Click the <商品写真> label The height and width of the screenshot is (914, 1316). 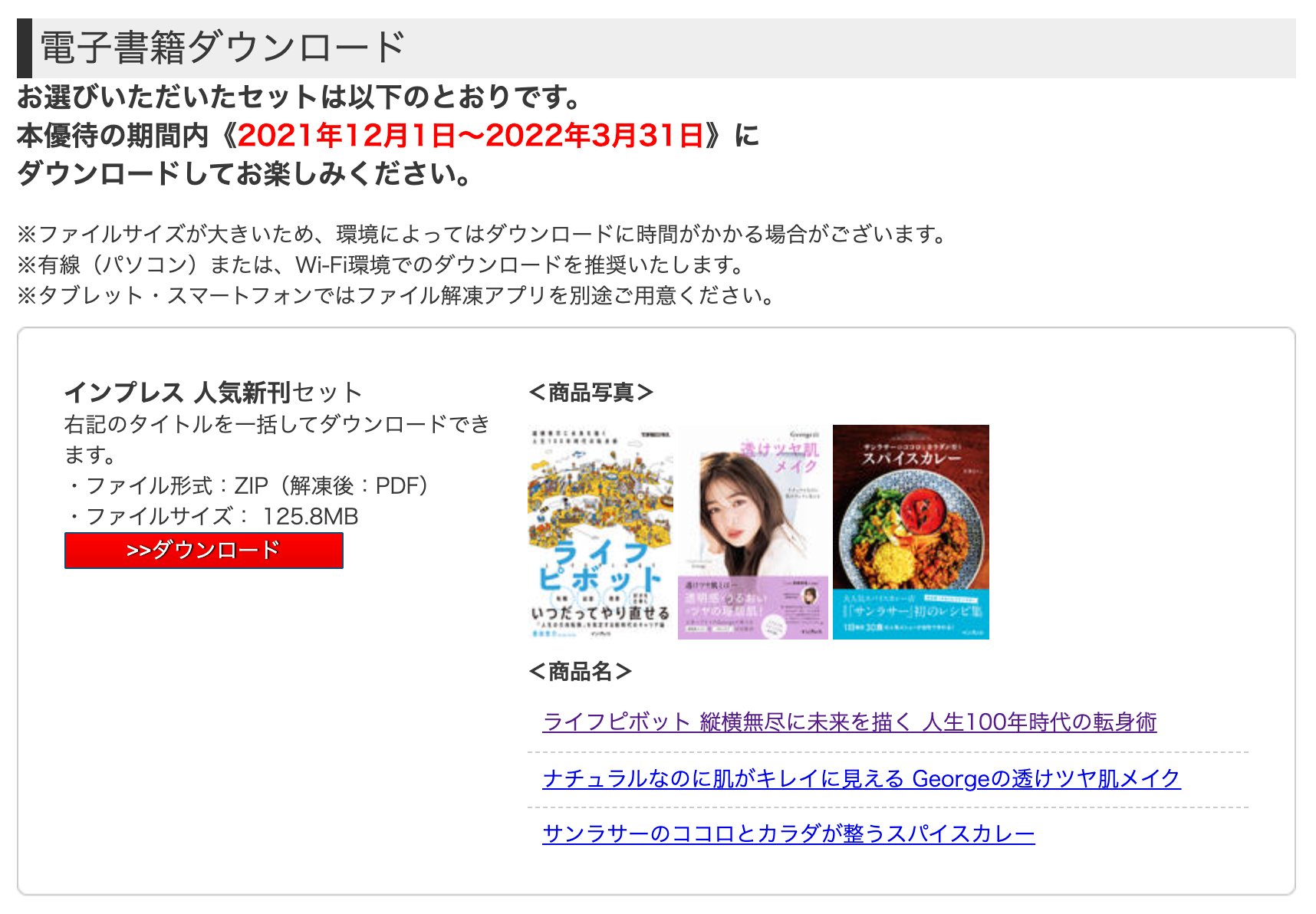tap(591, 393)
